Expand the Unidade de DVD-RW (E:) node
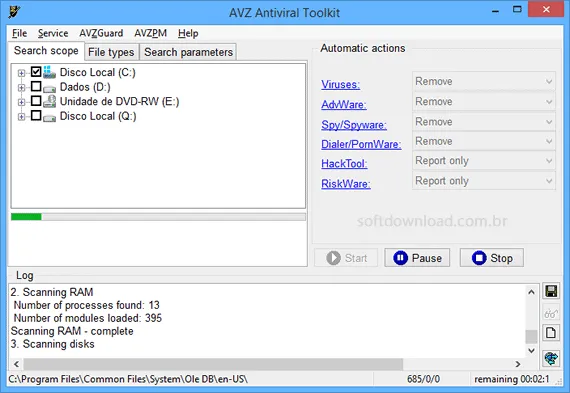Image resolution: width=570 pixels, height=393 pixels. [21, 102]
